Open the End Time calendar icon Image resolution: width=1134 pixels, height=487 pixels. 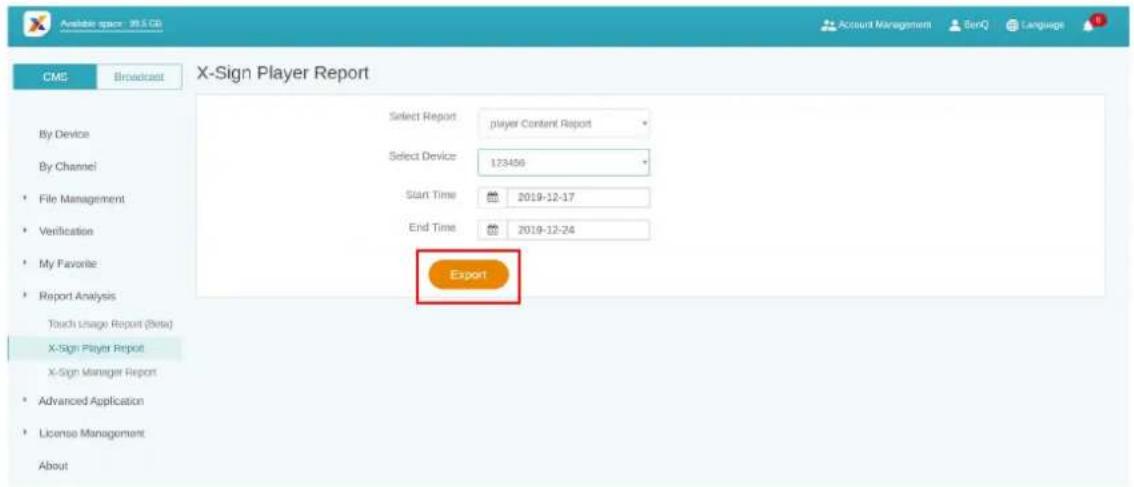pyautogui.click(x=493, y=230)
